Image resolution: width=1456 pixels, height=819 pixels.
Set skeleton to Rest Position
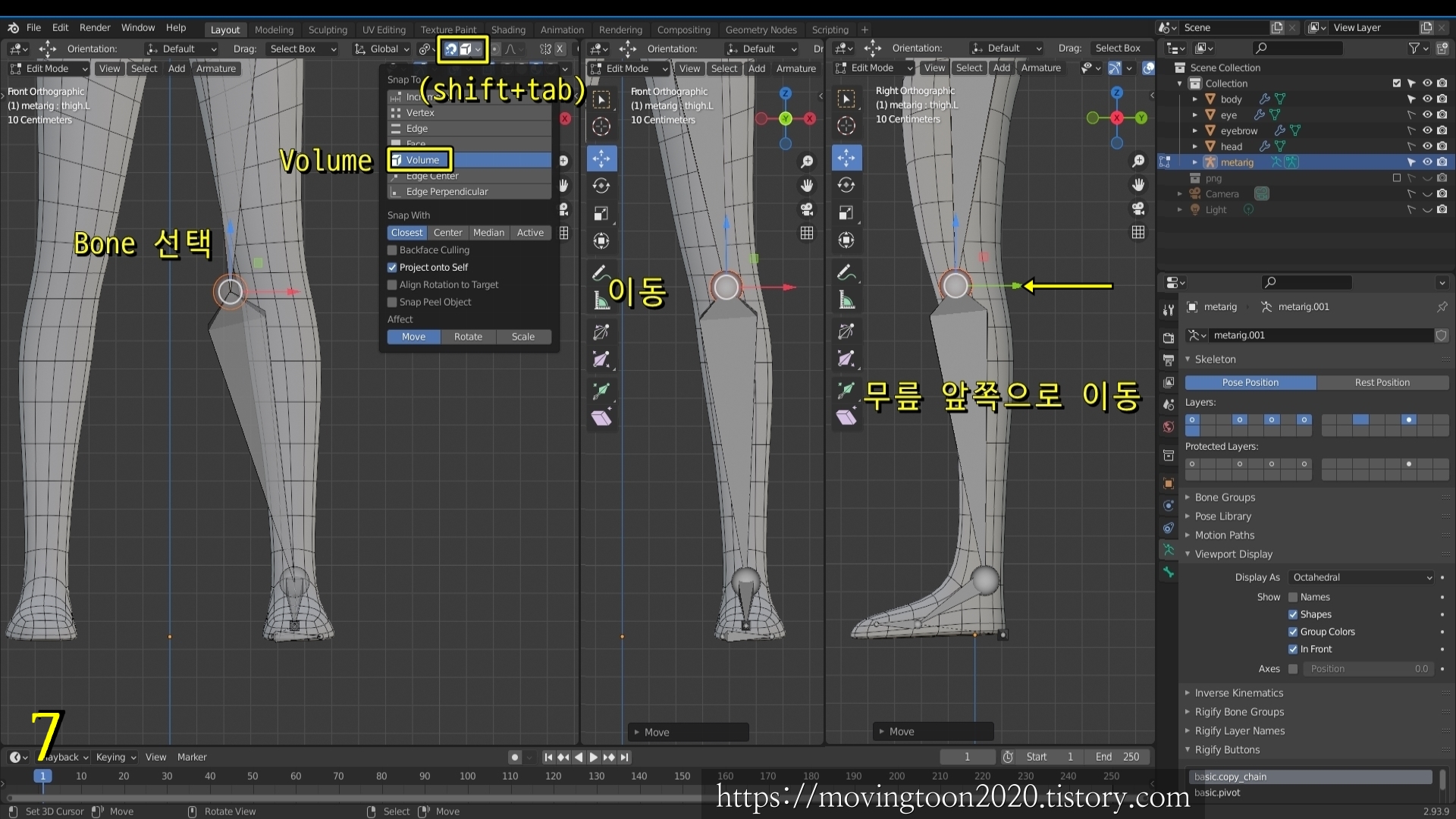1382,382
